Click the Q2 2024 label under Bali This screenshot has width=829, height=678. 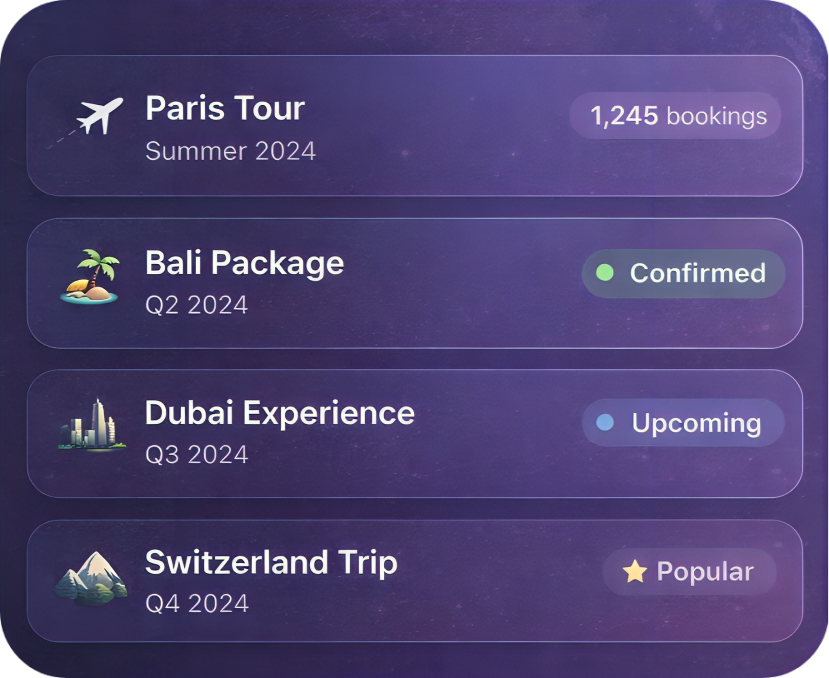point(196,304)
